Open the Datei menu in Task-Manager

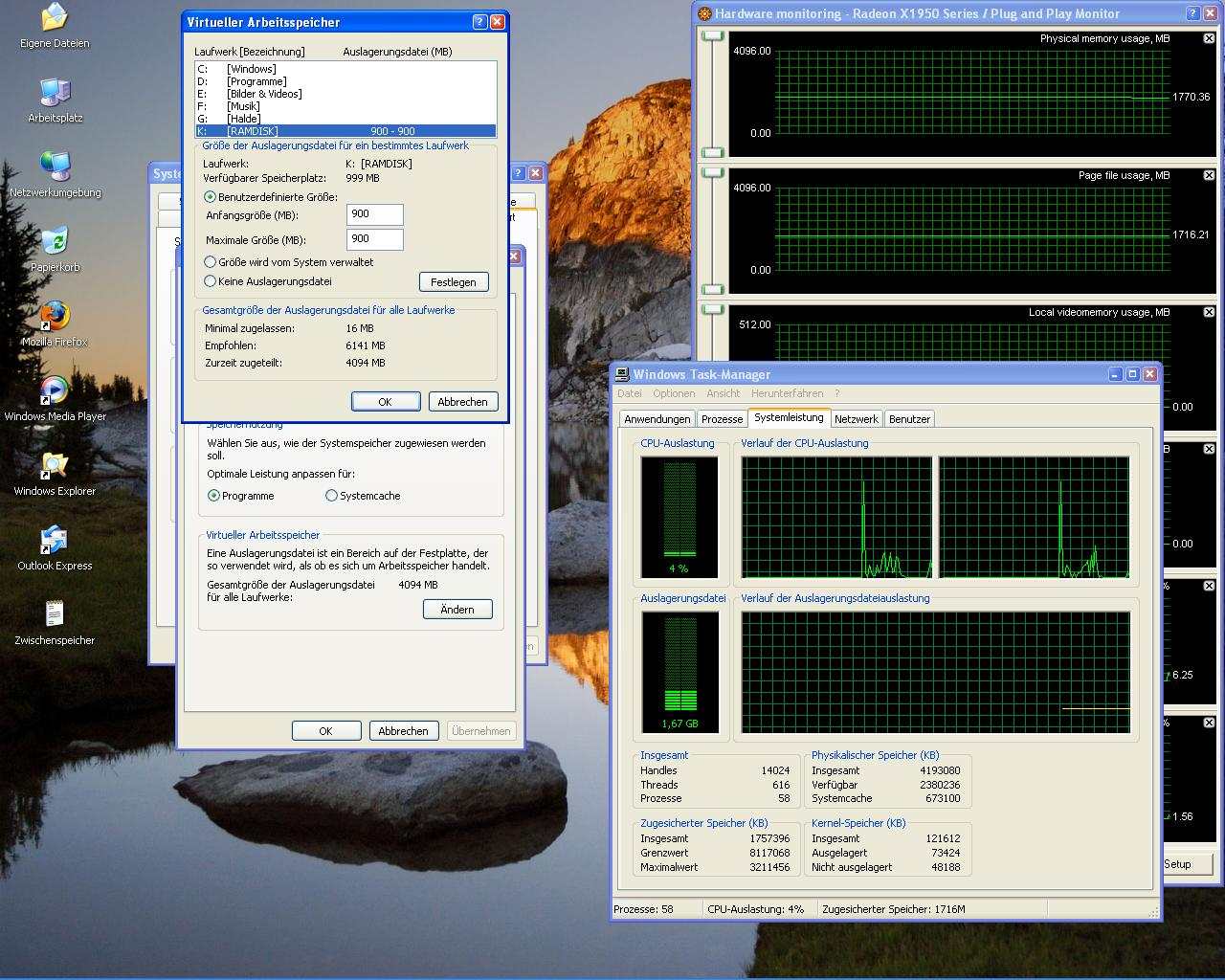630,393
